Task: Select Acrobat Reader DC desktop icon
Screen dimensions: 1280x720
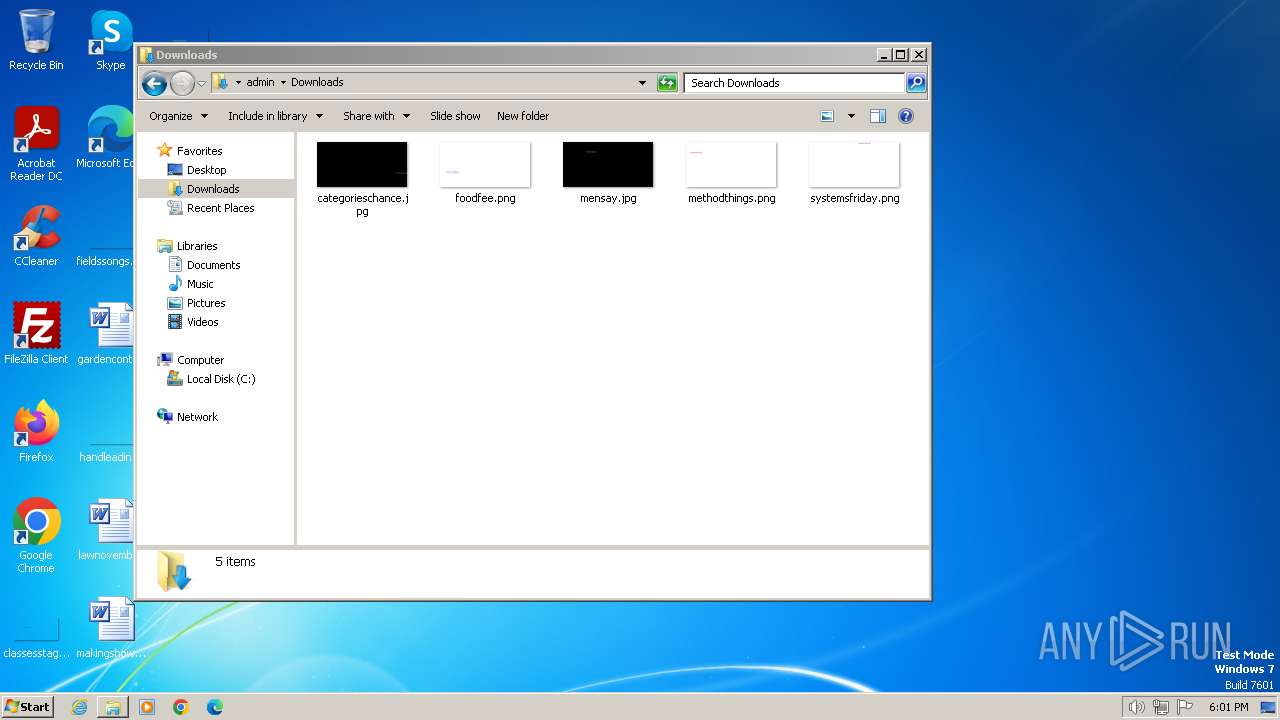Action: pos(36,144)
